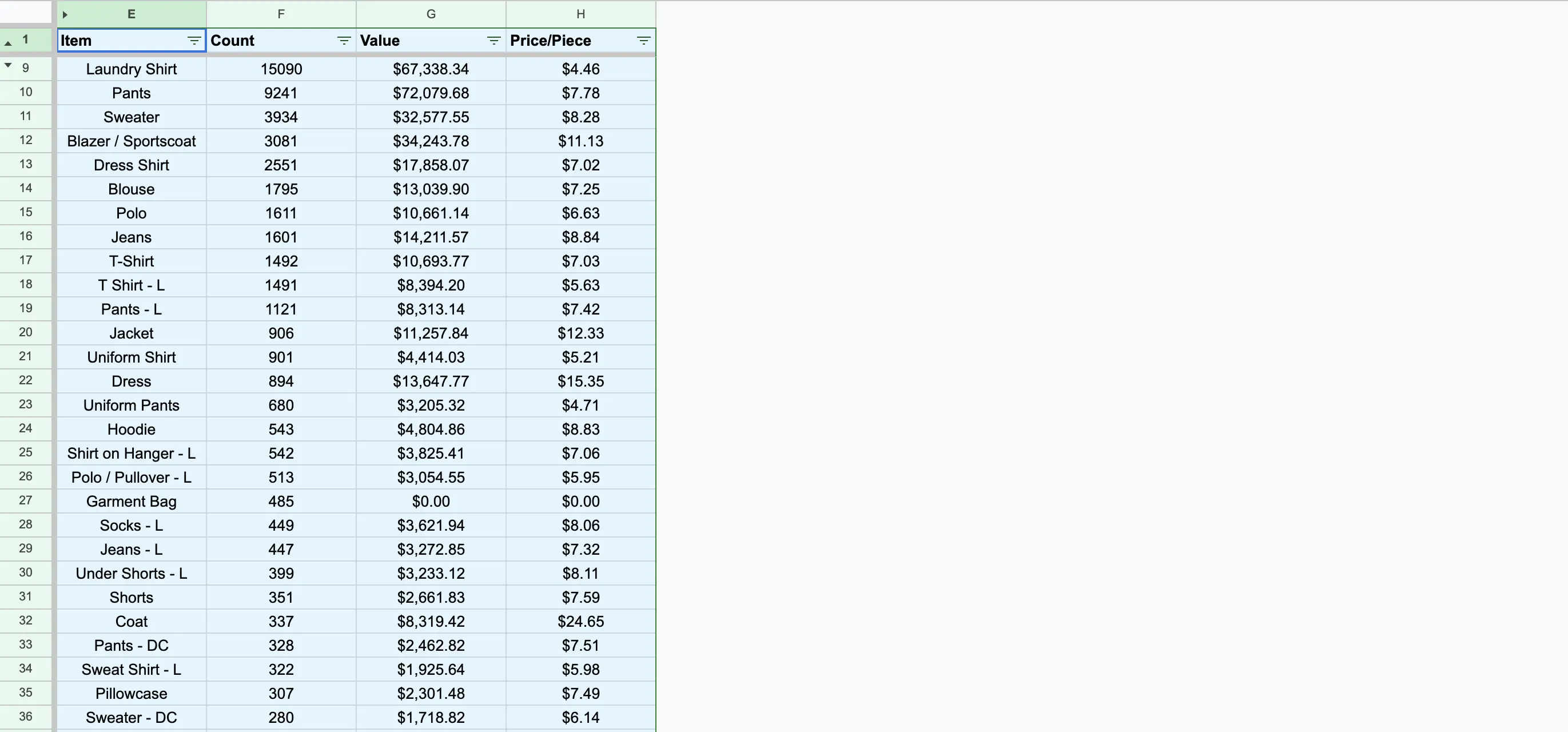Click the Laundry Shirt cell
Screen dimensions: 1568x732
(132, 69)
